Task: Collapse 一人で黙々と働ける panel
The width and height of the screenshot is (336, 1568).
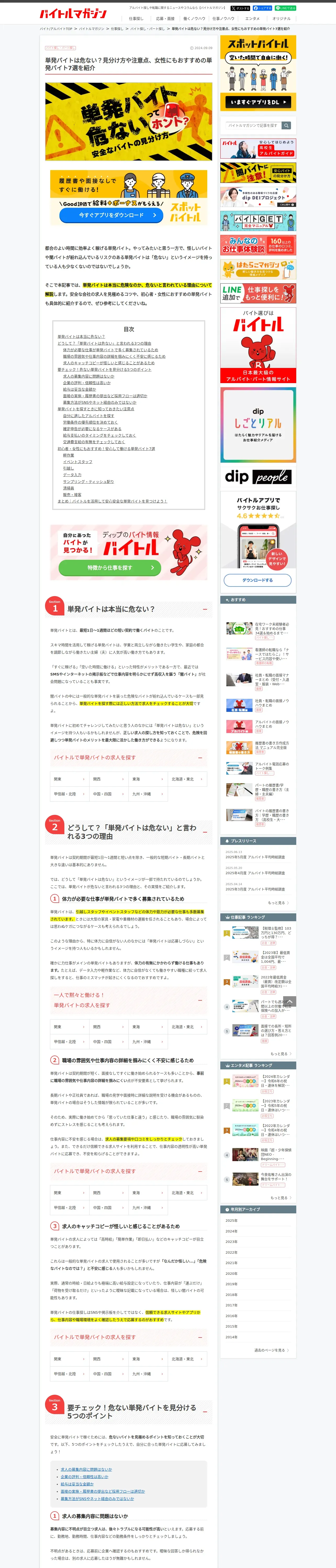Action: pyautogui.click(x=200, y=1000)
